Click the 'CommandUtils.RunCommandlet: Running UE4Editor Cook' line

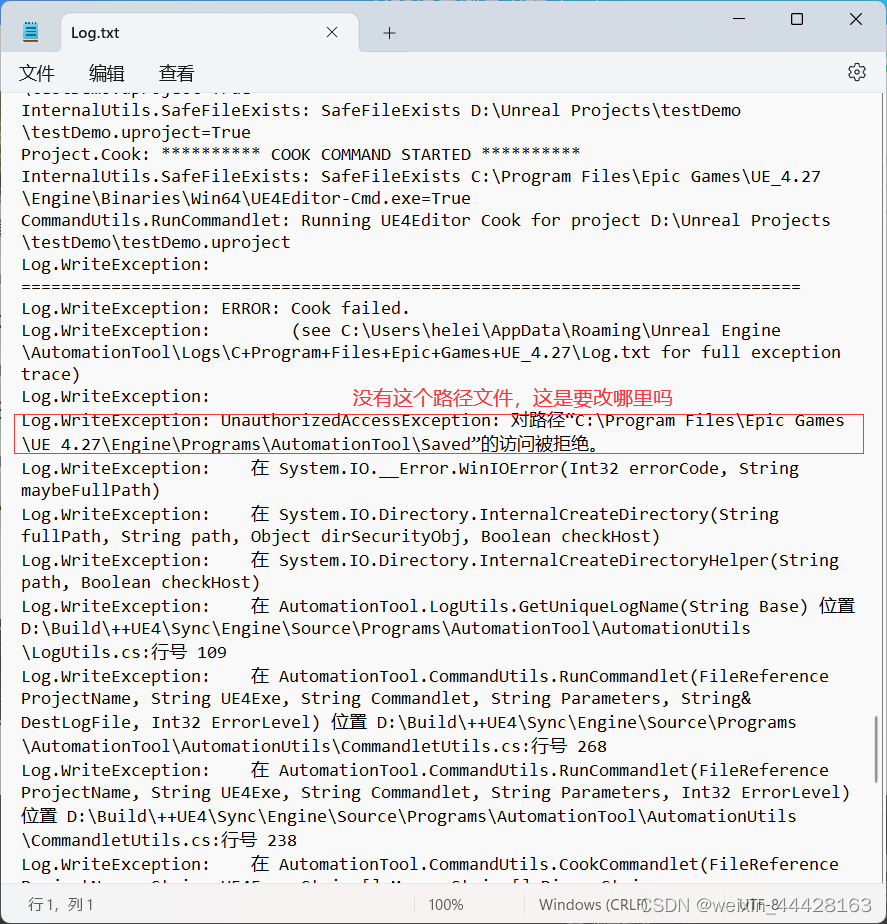coord(426,220)
